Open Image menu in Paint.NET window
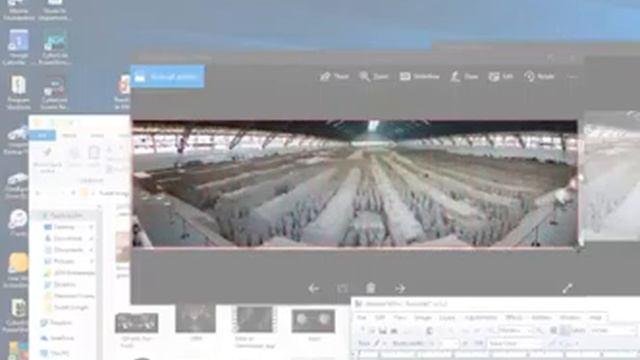The image size is (640, 360). point(422,317)
